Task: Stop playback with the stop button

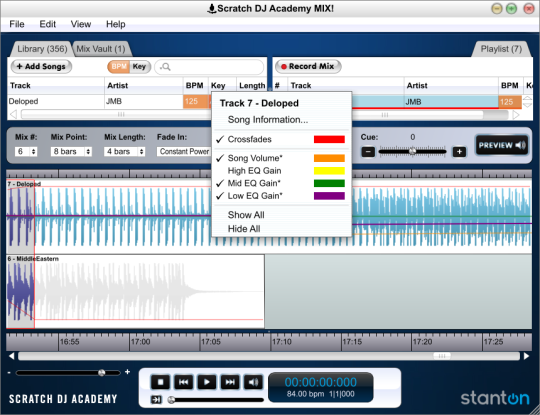Action: 160,382
